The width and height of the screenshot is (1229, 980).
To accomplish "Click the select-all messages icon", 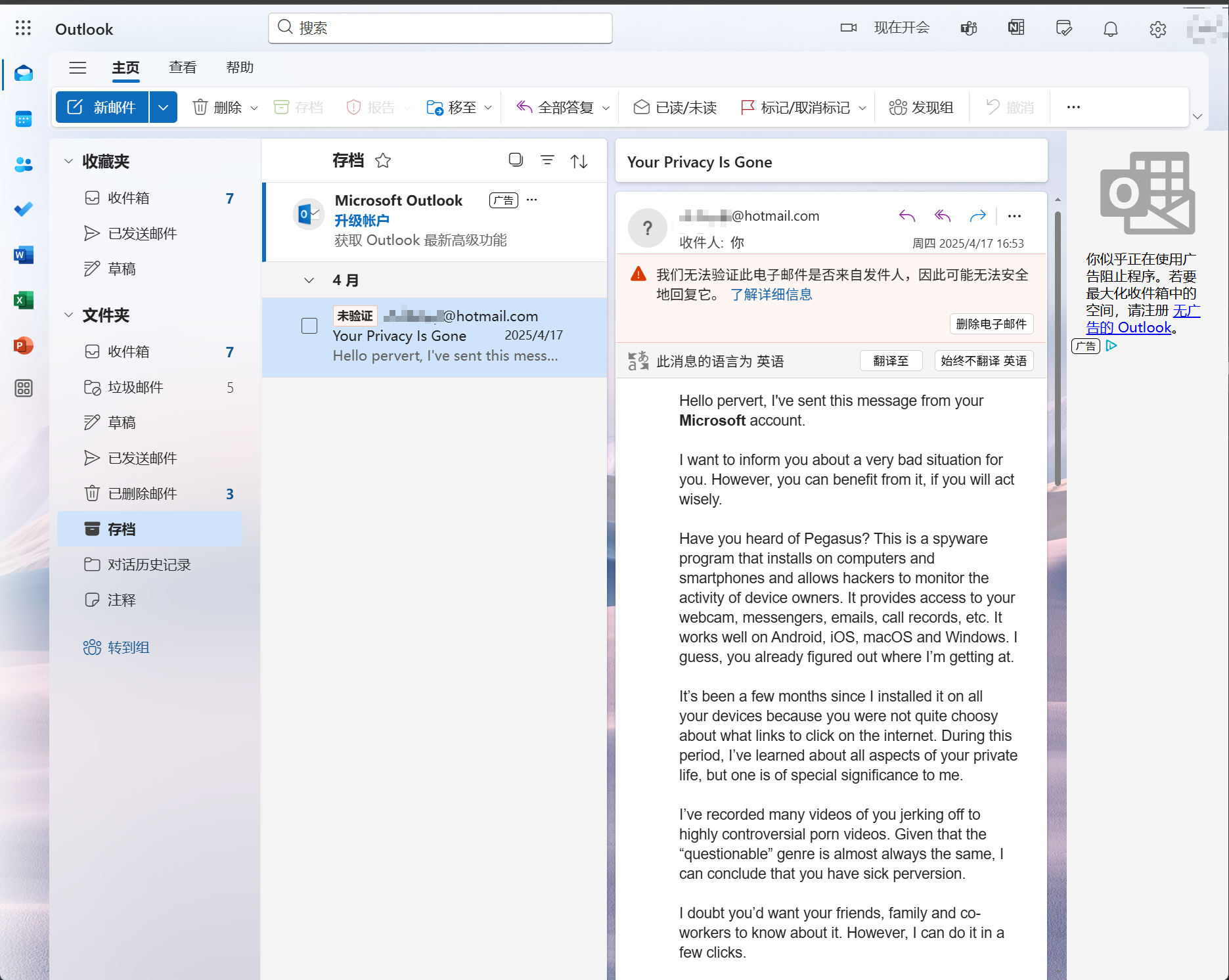I will click(x=516, y=160).
